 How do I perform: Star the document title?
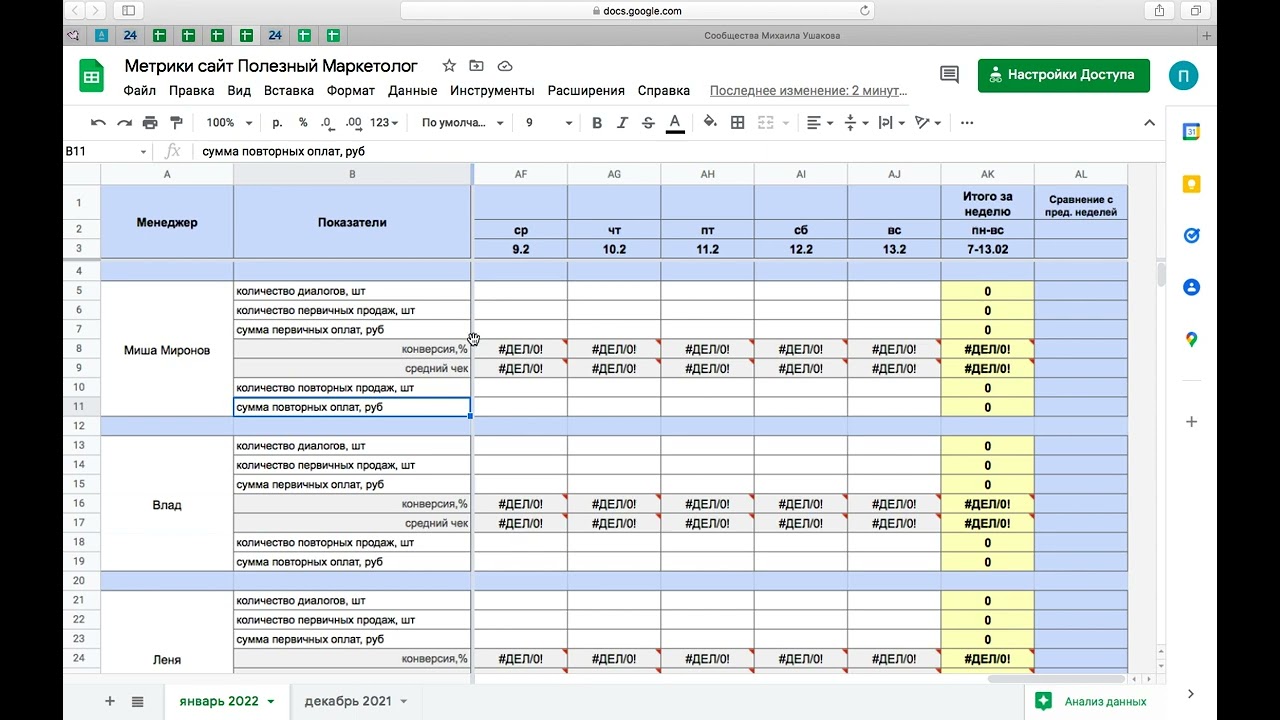pos(449,66)
